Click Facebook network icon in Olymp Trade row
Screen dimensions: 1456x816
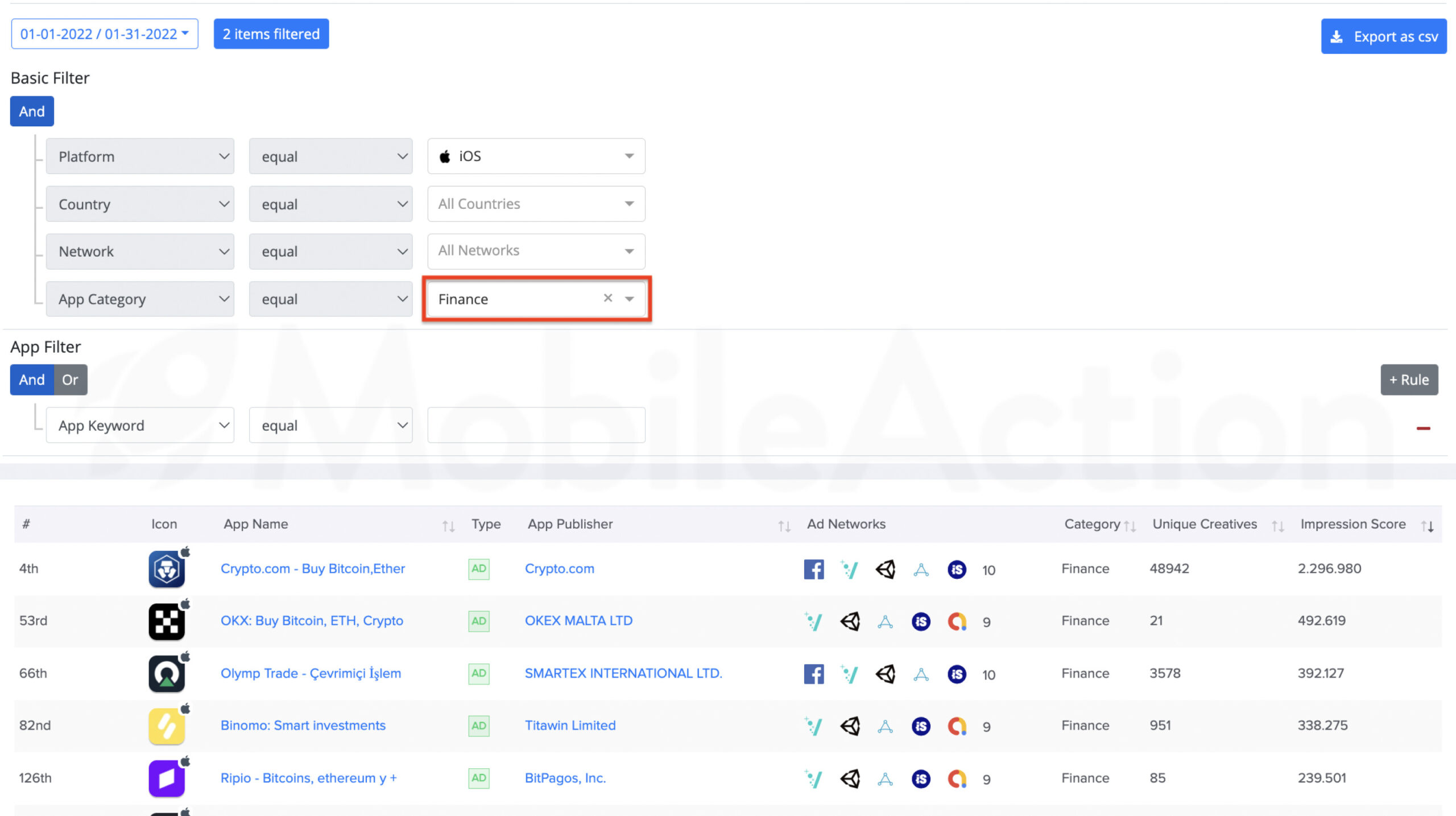(814, 674)
